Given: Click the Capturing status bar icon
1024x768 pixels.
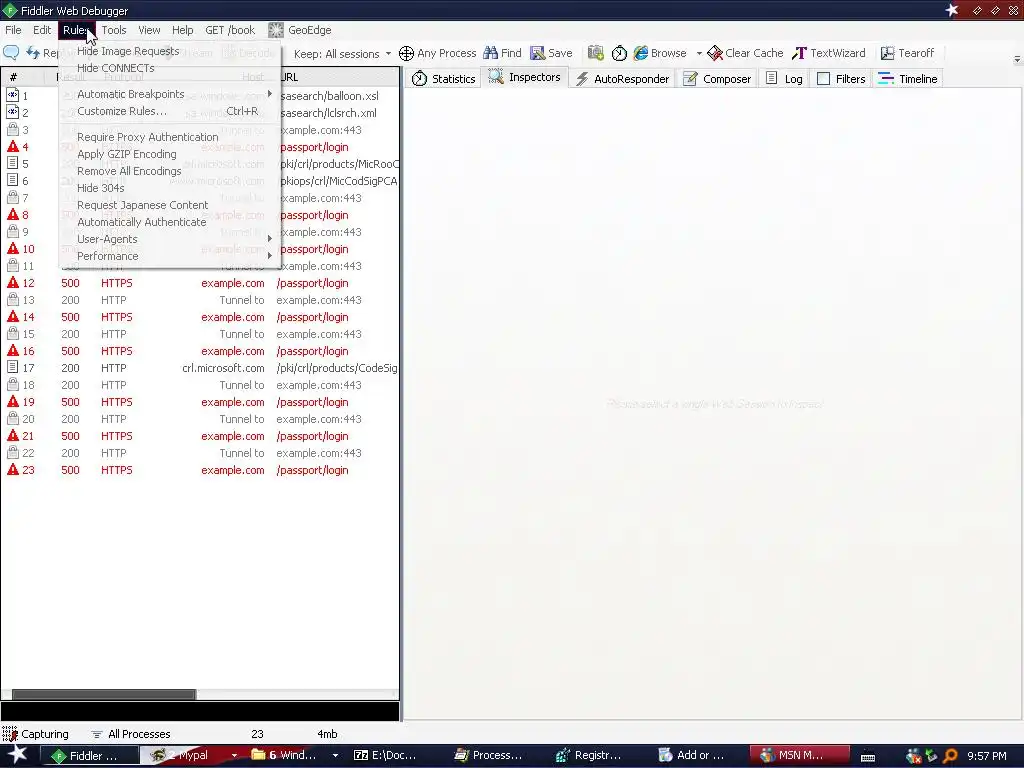Looking at the screenshot, I should click(x=10, y=734).
